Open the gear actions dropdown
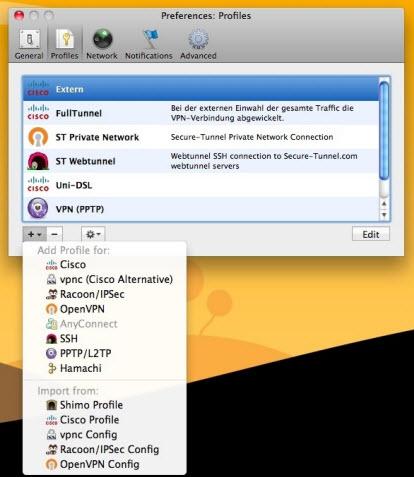Screen dimensions: 414x477 (x=93, y=234)
